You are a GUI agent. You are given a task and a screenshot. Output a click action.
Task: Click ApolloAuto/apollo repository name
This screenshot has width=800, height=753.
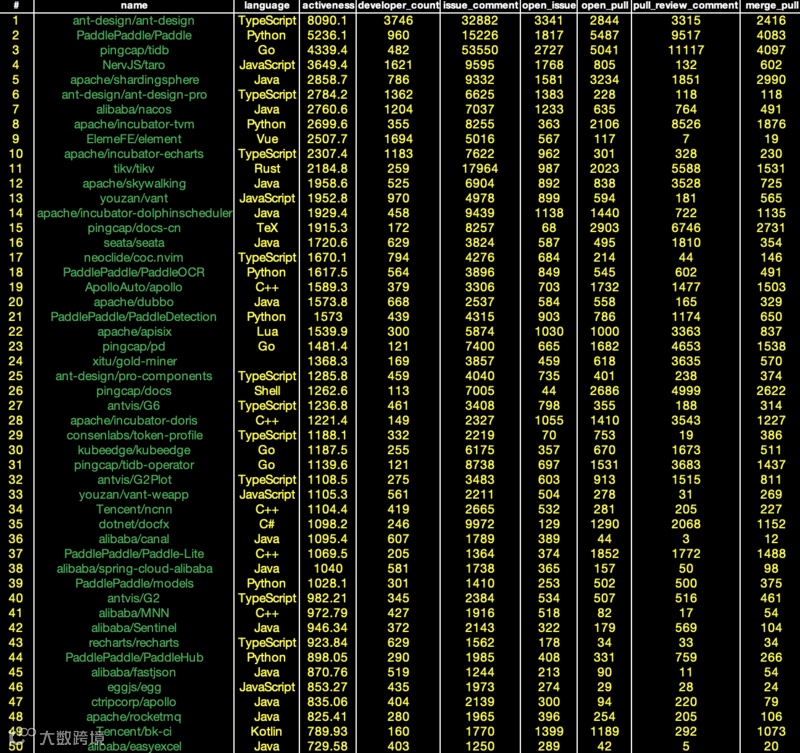coord(134,287)
